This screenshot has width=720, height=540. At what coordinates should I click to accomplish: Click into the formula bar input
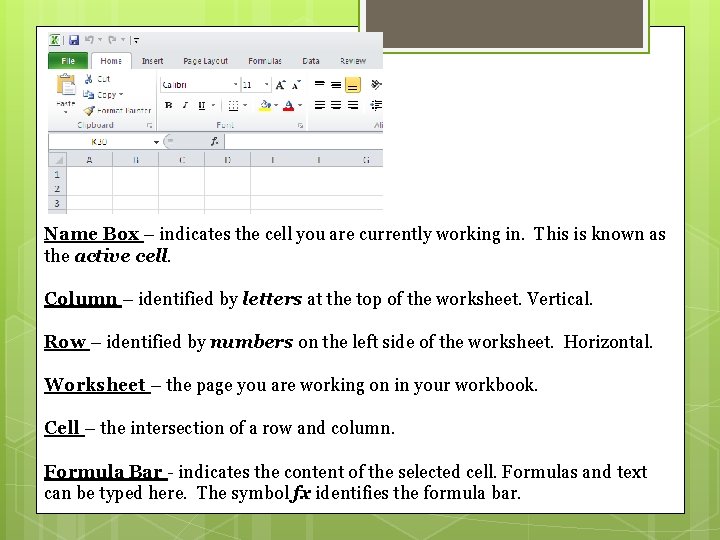(x=304, y=141)
